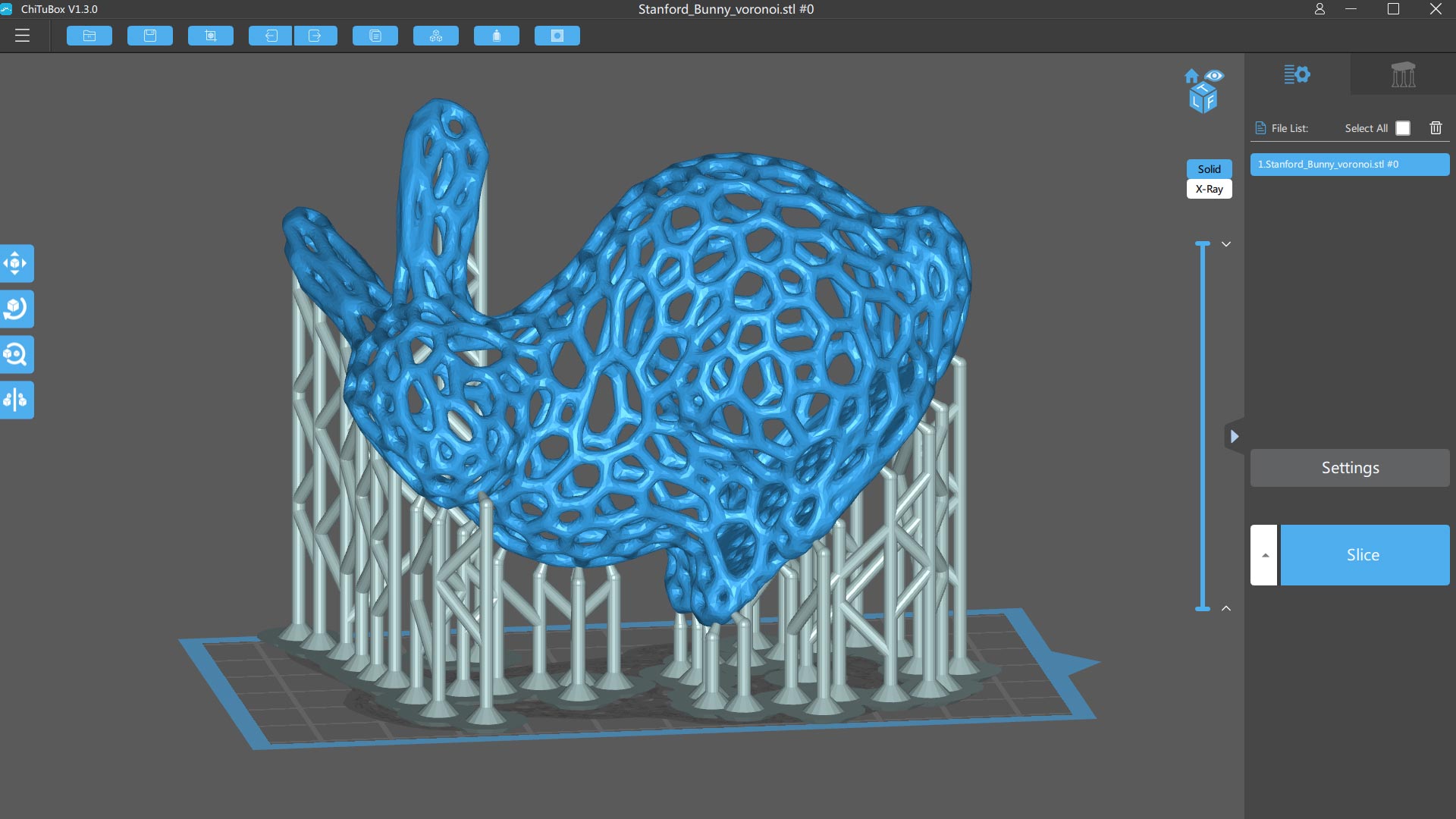The image size is (1456, 819).
Task: Click the undo left-arrow icon
Action: click(x=271, y=36)
